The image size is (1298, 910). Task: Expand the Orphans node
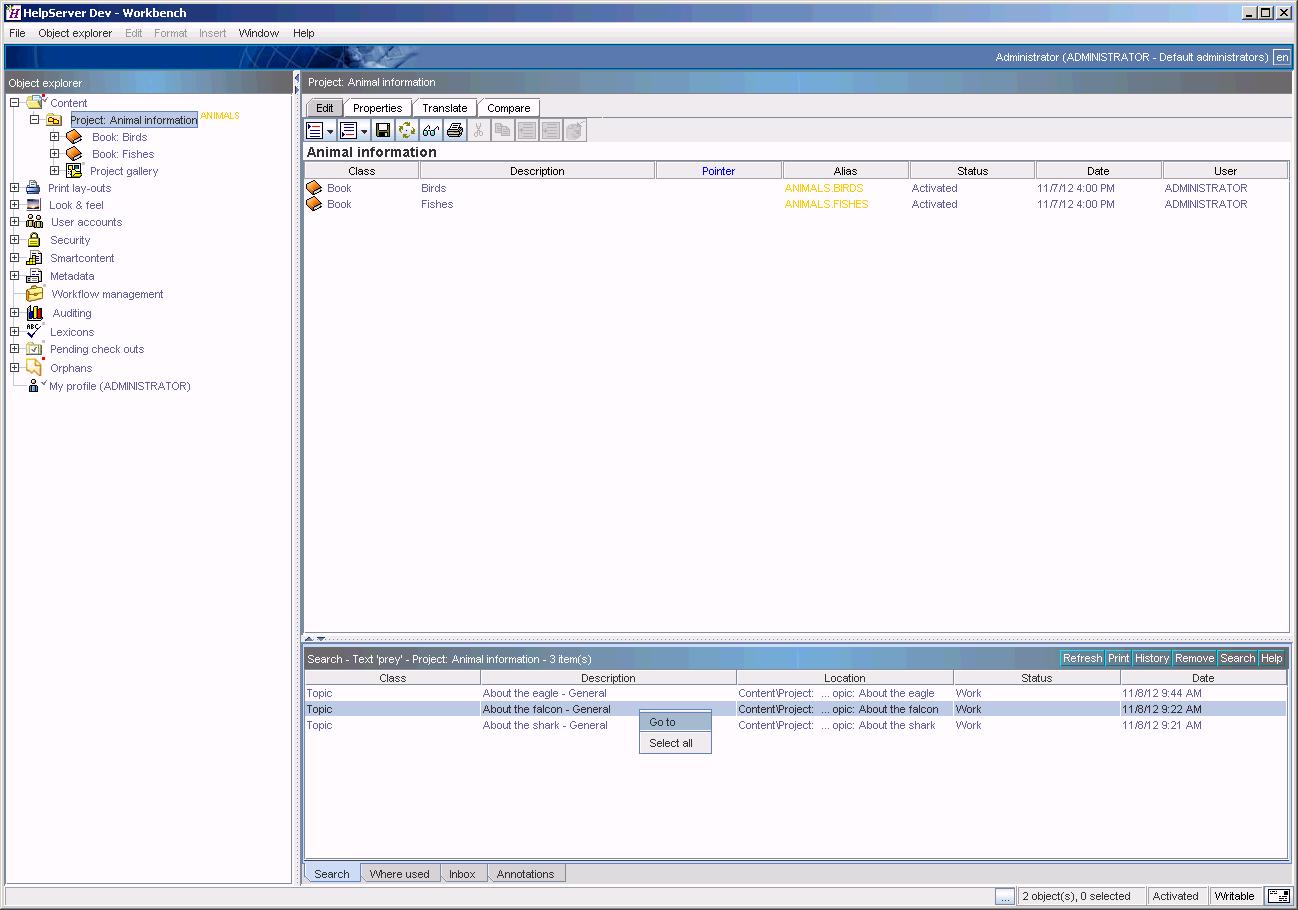pos(15,367)
